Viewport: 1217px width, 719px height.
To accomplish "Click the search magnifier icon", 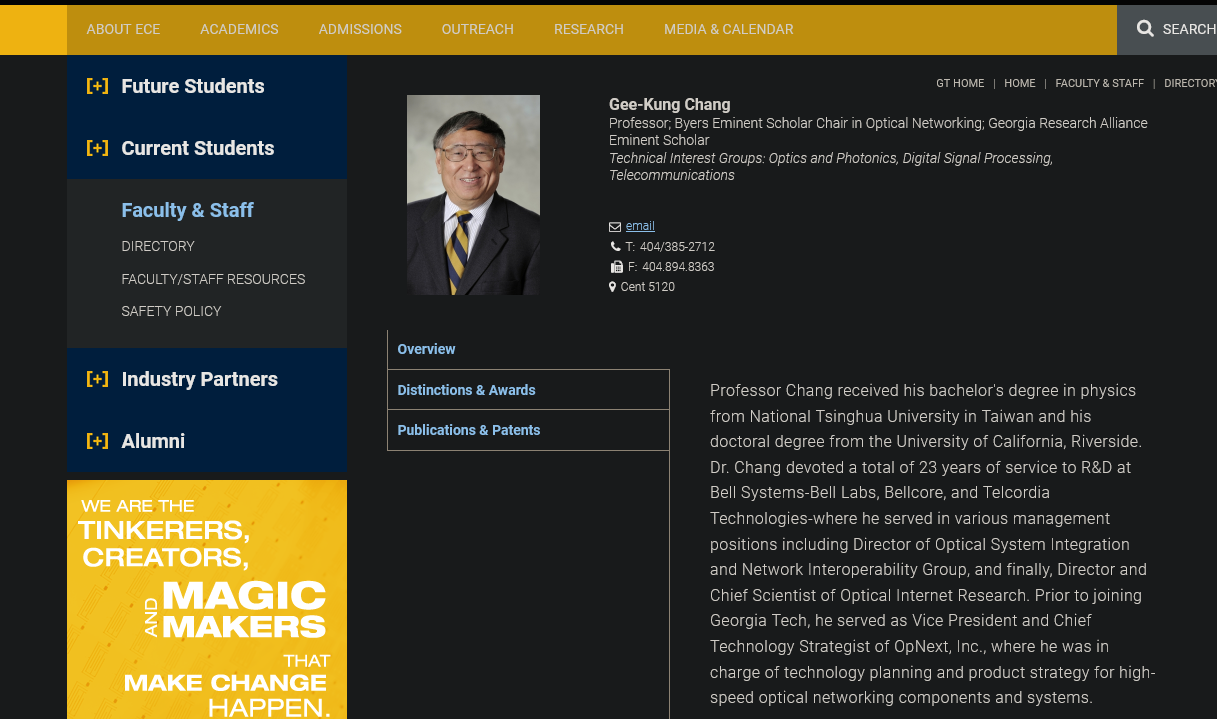I will [1145, 29].
